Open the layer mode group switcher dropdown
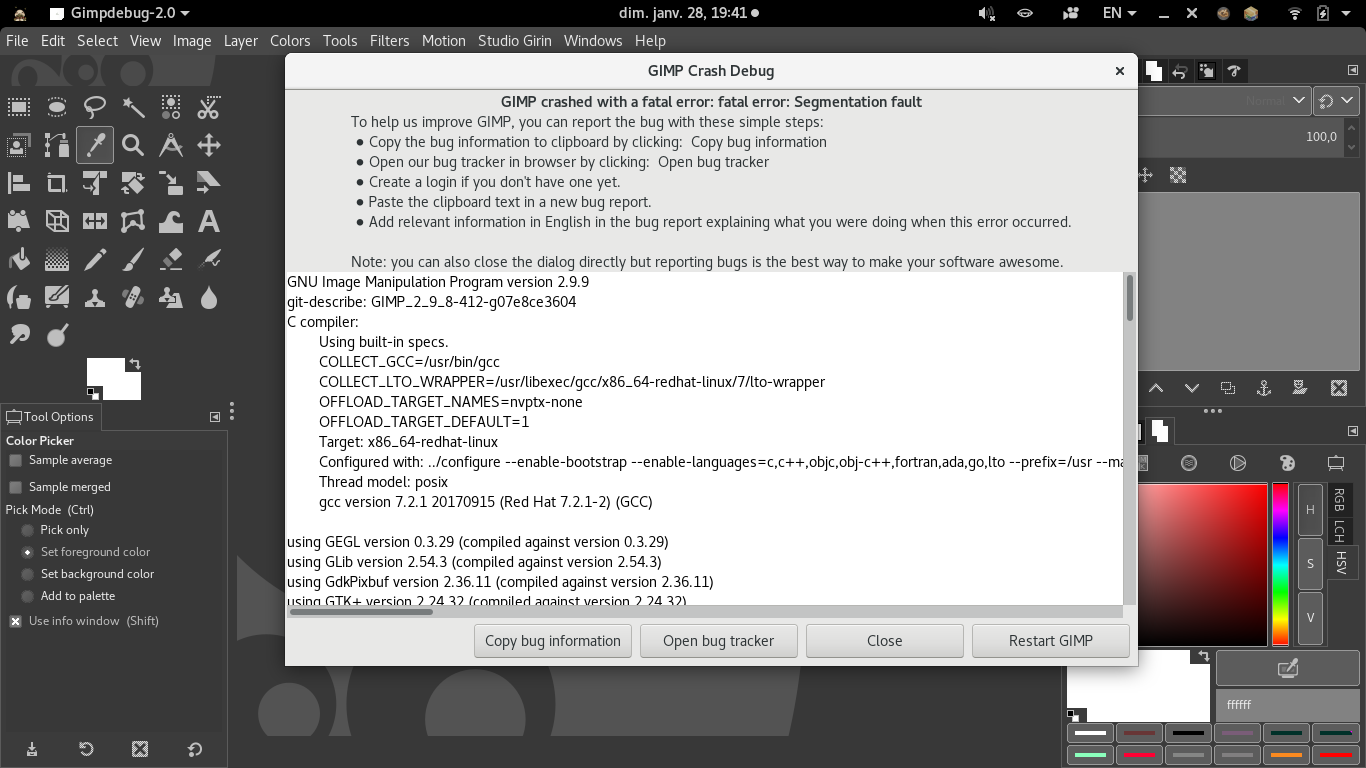This screenshot has height=768, width=1366. click(x=1336, y=101)
